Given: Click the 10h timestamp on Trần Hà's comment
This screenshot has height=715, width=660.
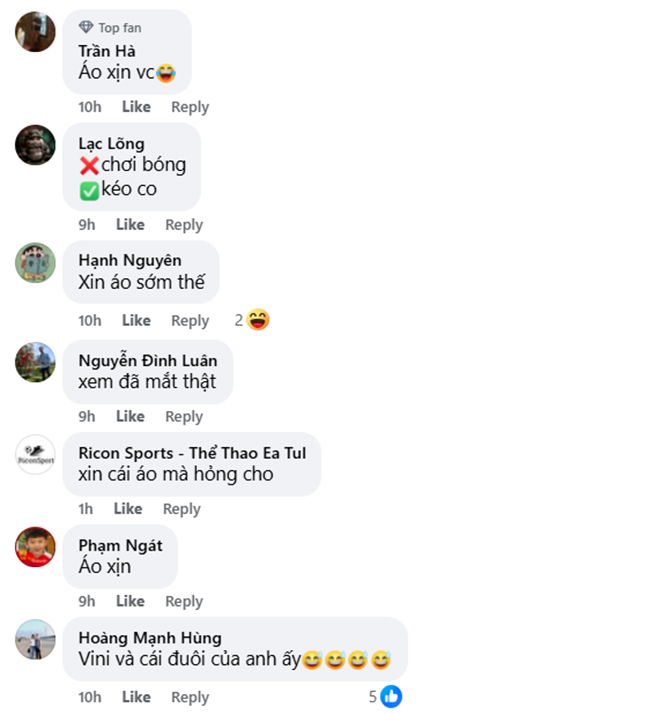Looking at the screenshot, I should (x=90, y=107).
